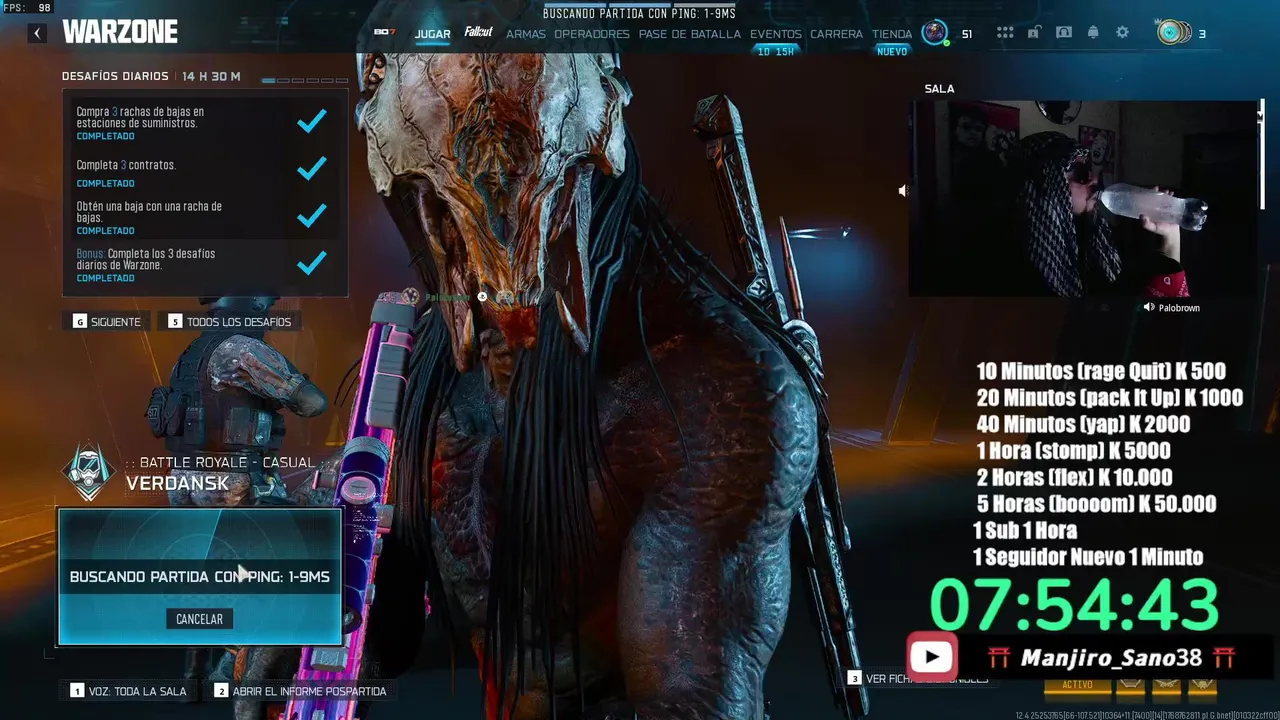
Task: Open the notifications bell icon
Action: [1093, 33]
